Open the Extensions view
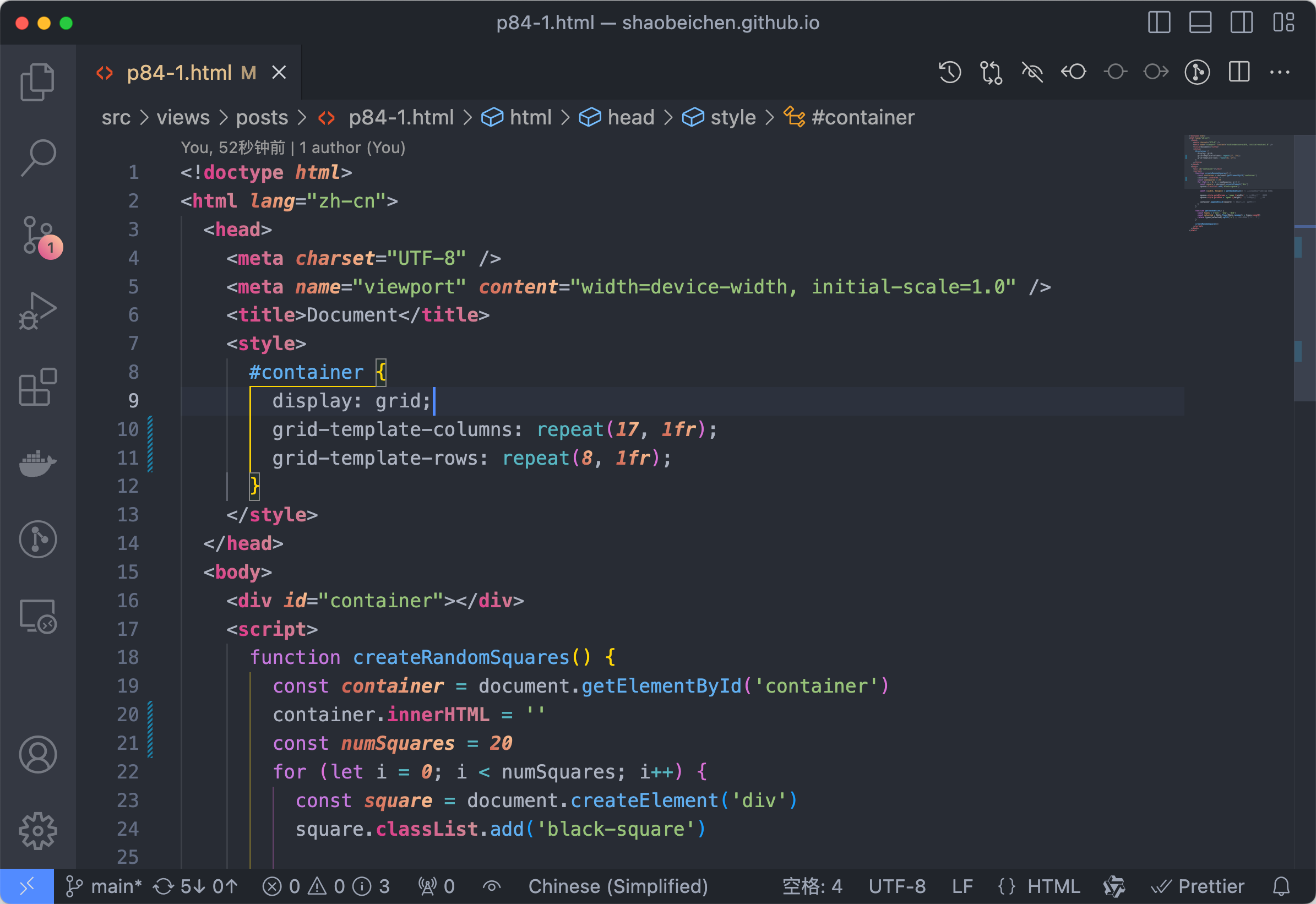This screenshot has height=904, width=1316. tap(37, 388)
